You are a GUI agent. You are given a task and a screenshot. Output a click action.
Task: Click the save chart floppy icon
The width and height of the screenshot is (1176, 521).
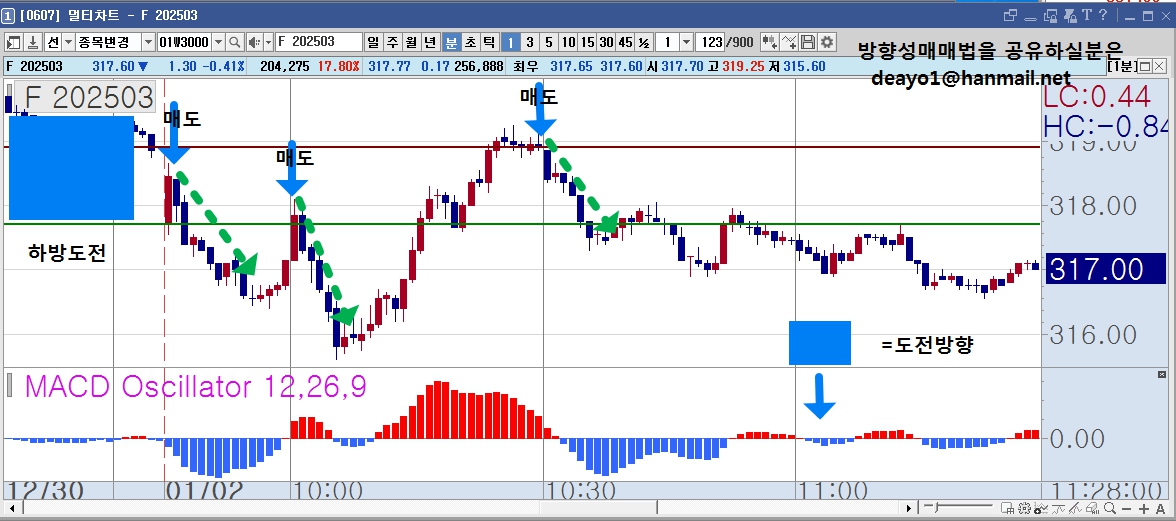pyautogui.click(x=808, y=42)
